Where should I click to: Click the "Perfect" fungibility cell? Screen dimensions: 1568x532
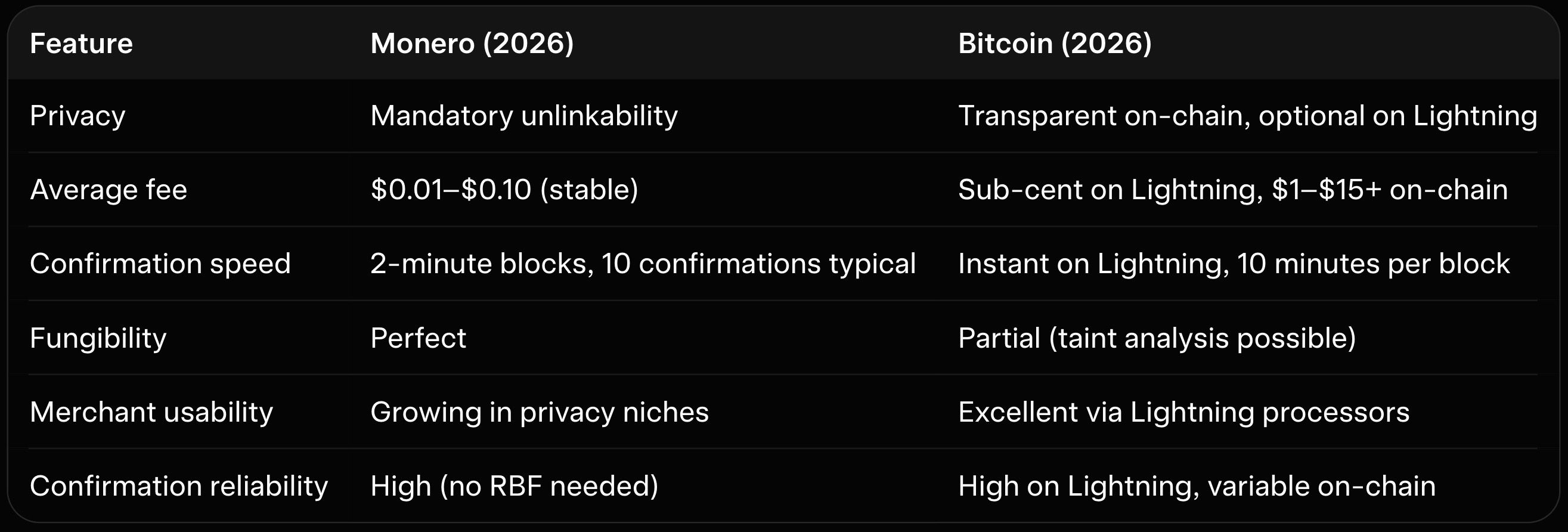pyautogui.click(x=418, y=338)
